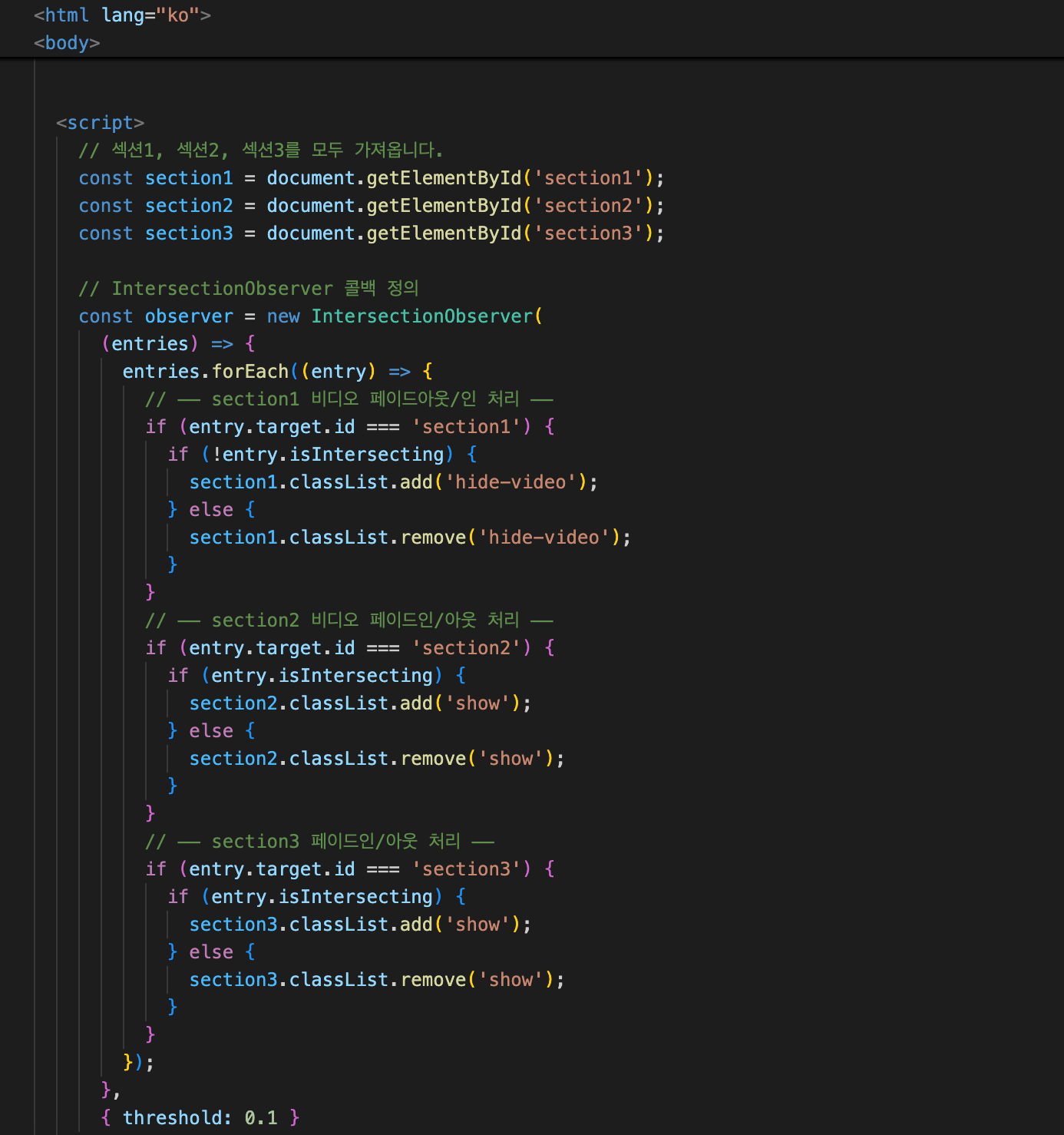Click the opening script tag

[x=101, y=123]
